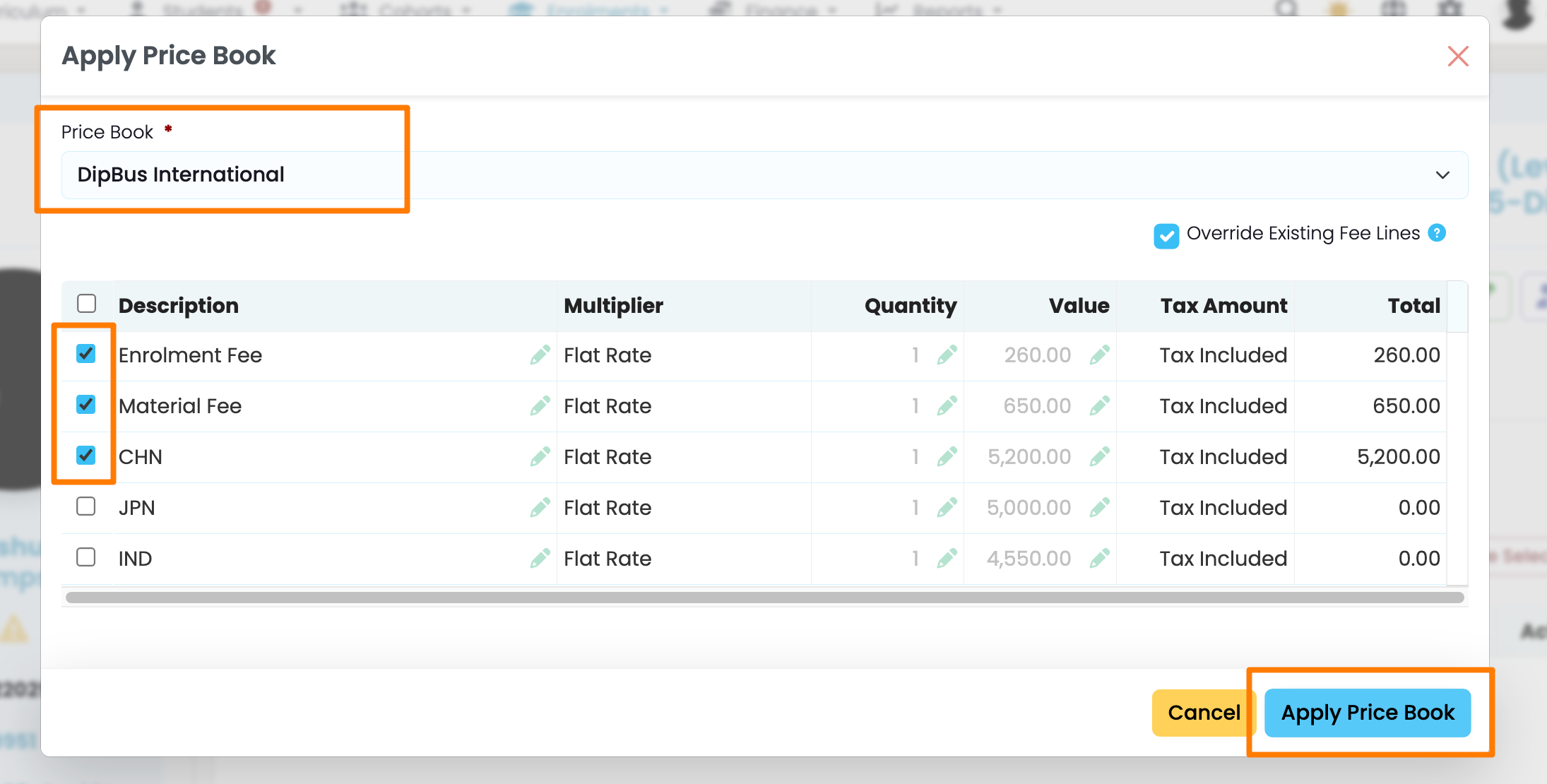
Task: Edit quantity of Enrolment Fee row
Action: [x=947, y=355]
